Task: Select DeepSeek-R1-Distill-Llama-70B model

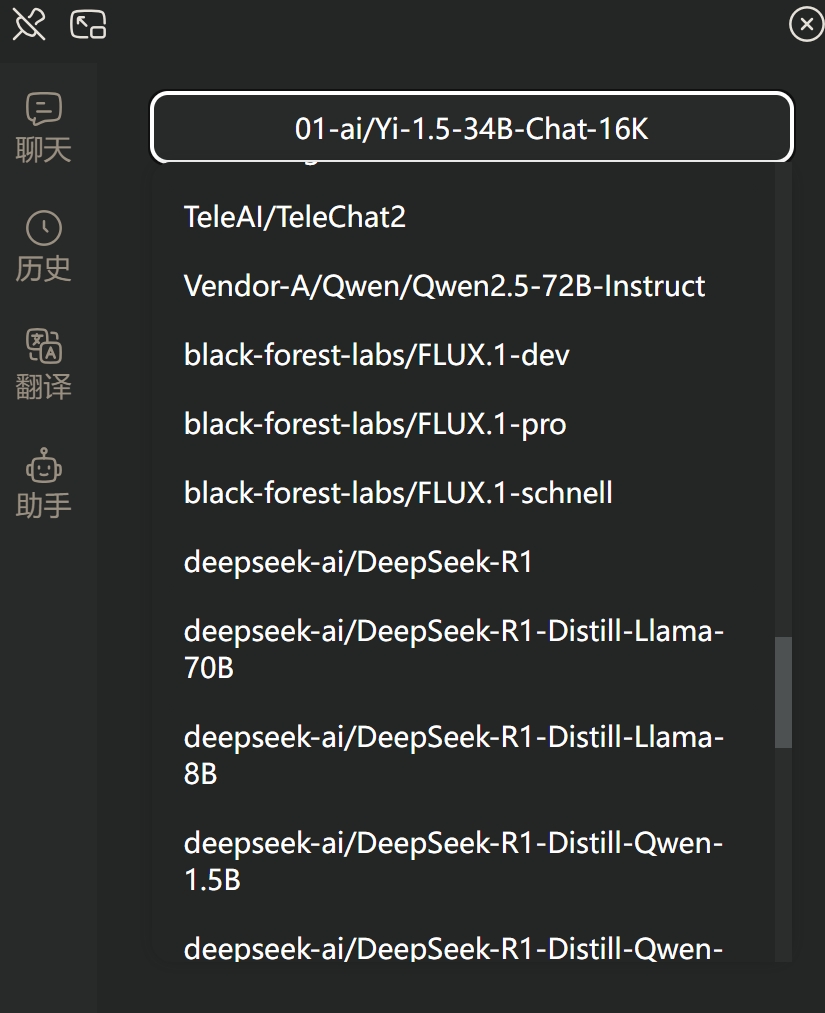Action: [463, 649]
